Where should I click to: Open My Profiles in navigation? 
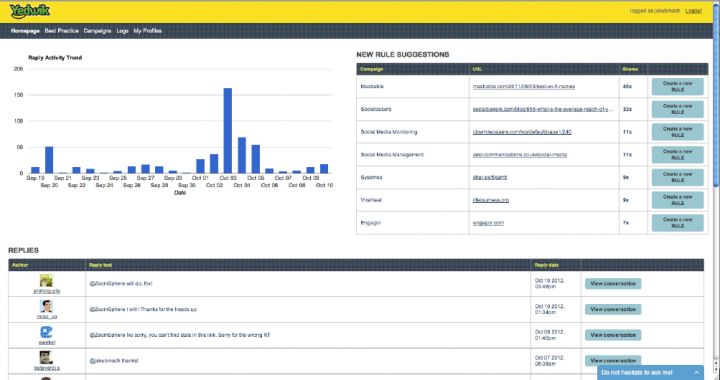click(147, 31)
